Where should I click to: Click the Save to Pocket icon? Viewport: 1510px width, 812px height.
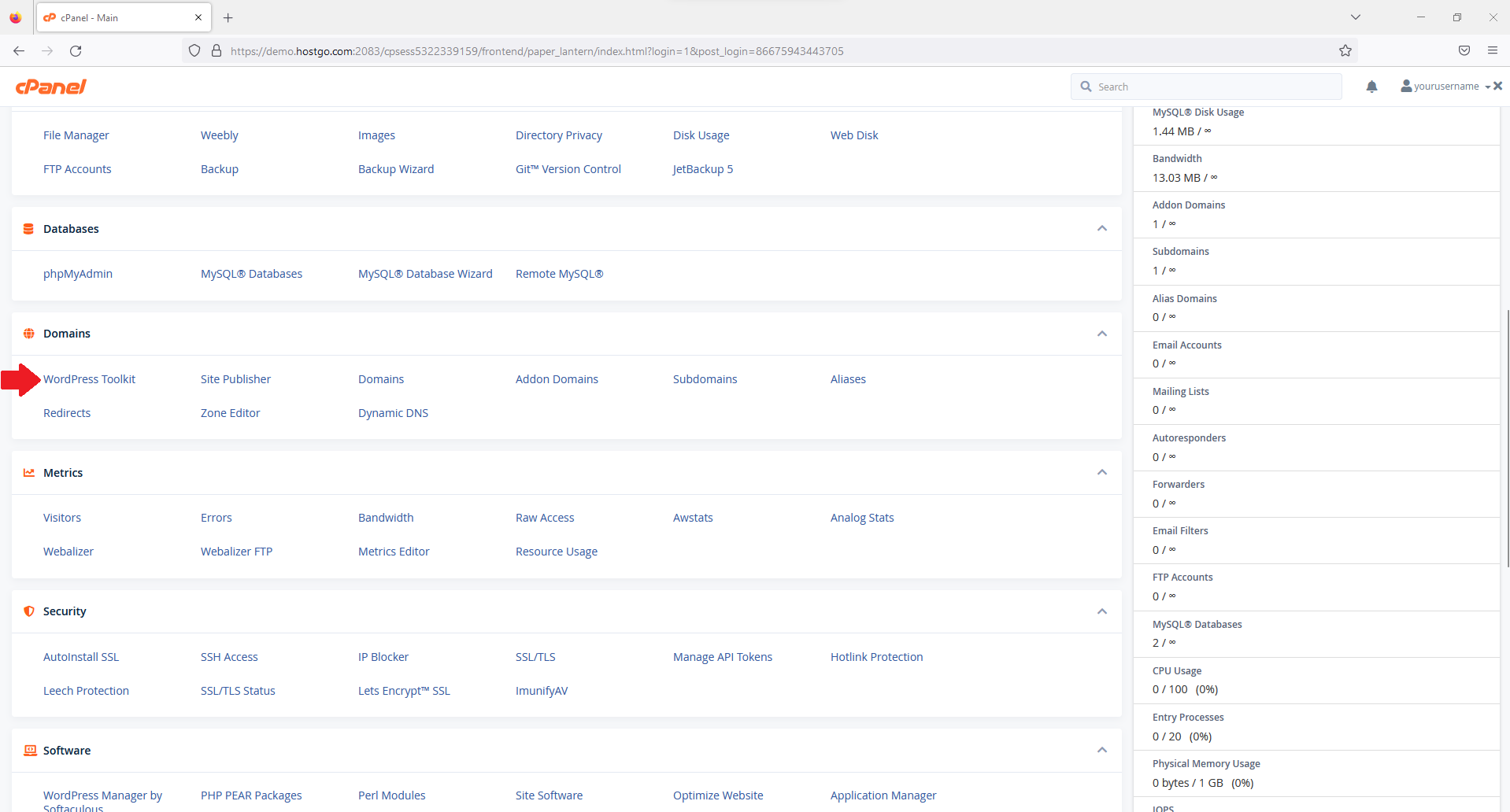1464,51
